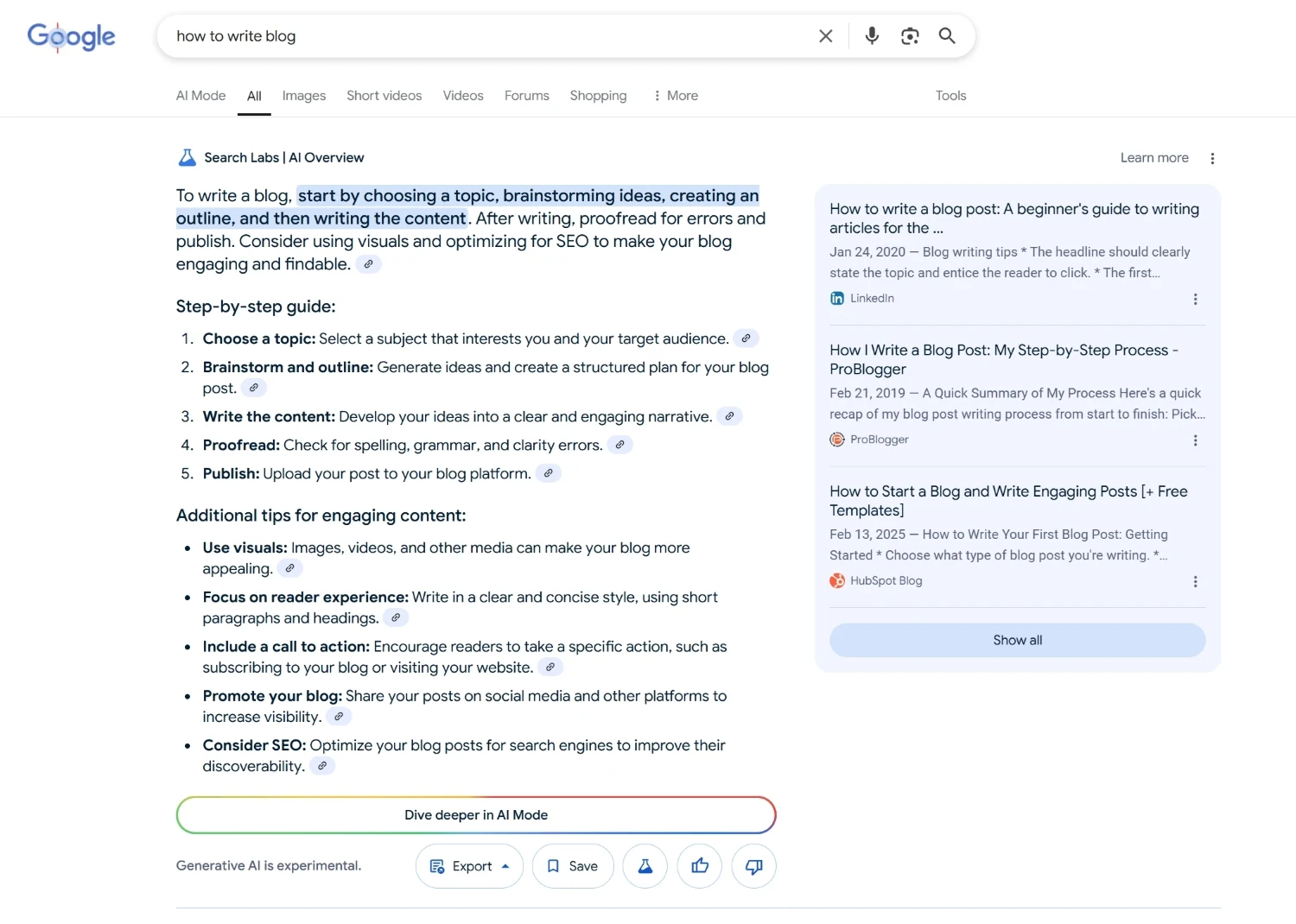
Task: Click the thumbs up feedback icon
Action: click(x=700, y=866)
